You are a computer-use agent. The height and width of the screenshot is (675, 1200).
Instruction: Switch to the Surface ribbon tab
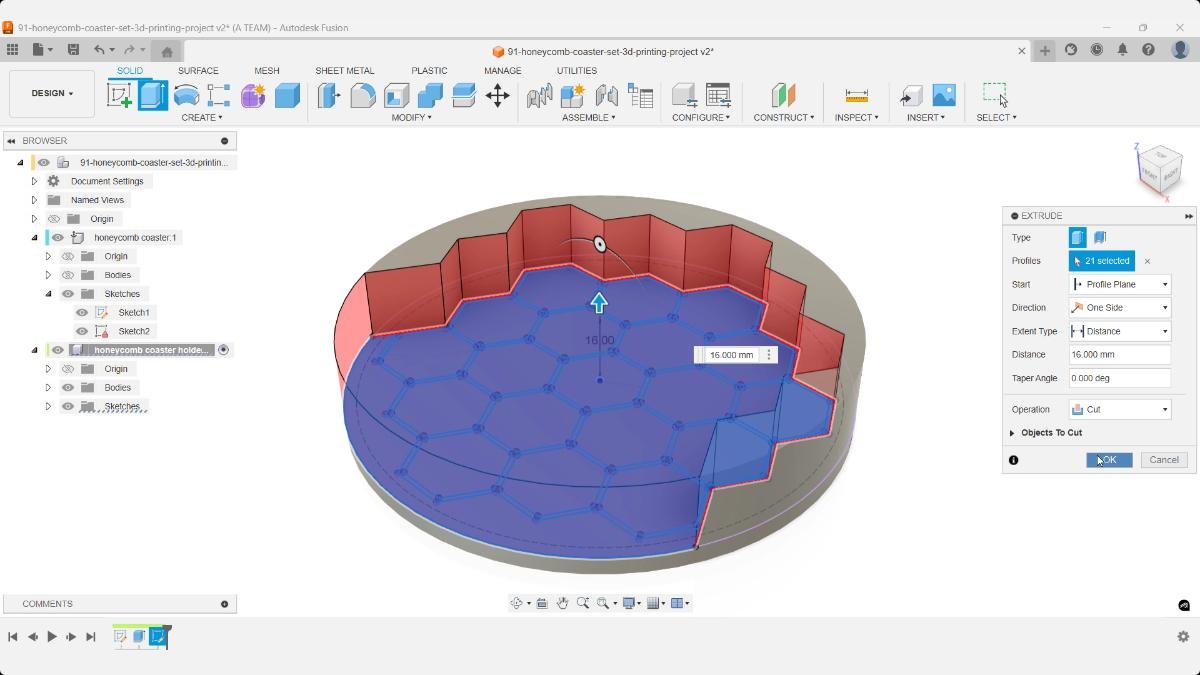click(x=198, y=70)
